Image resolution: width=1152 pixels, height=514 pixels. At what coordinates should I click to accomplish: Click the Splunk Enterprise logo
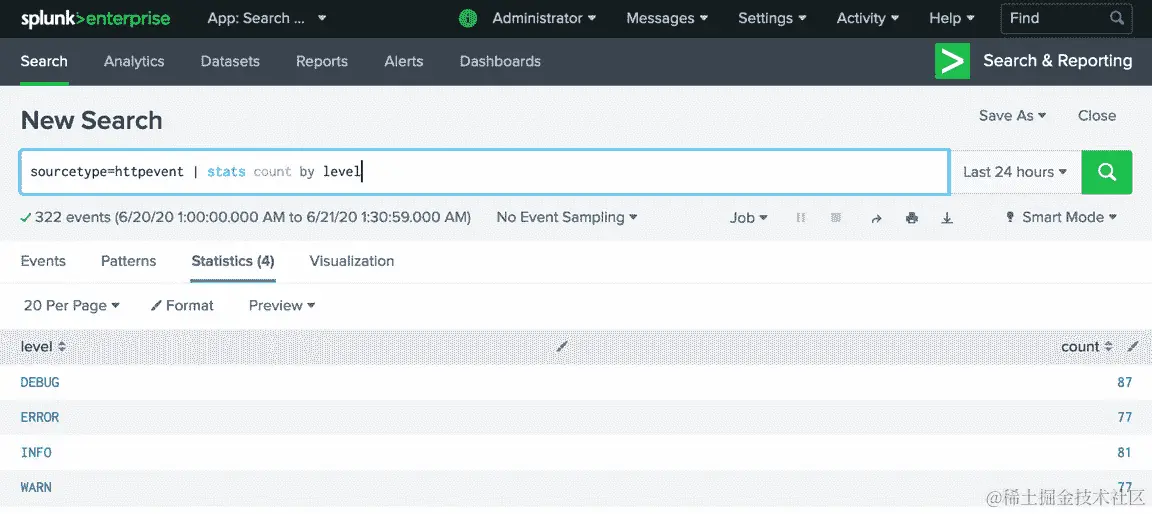95,18
